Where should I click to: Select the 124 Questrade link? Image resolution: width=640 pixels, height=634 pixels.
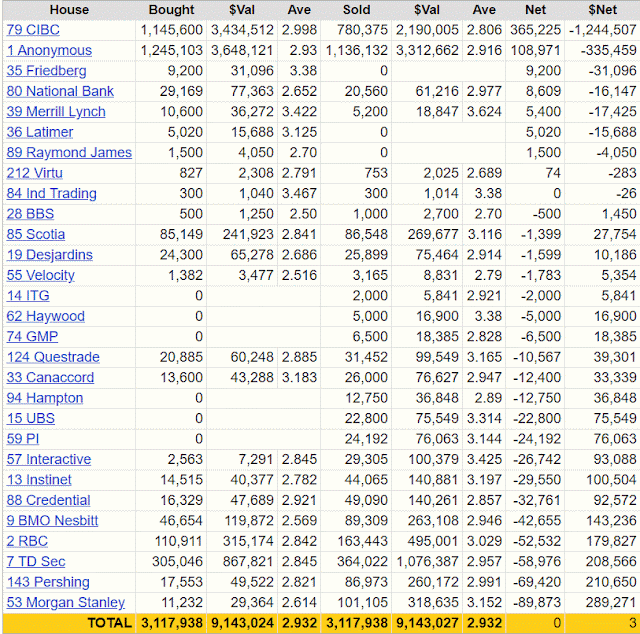[53, 357]
